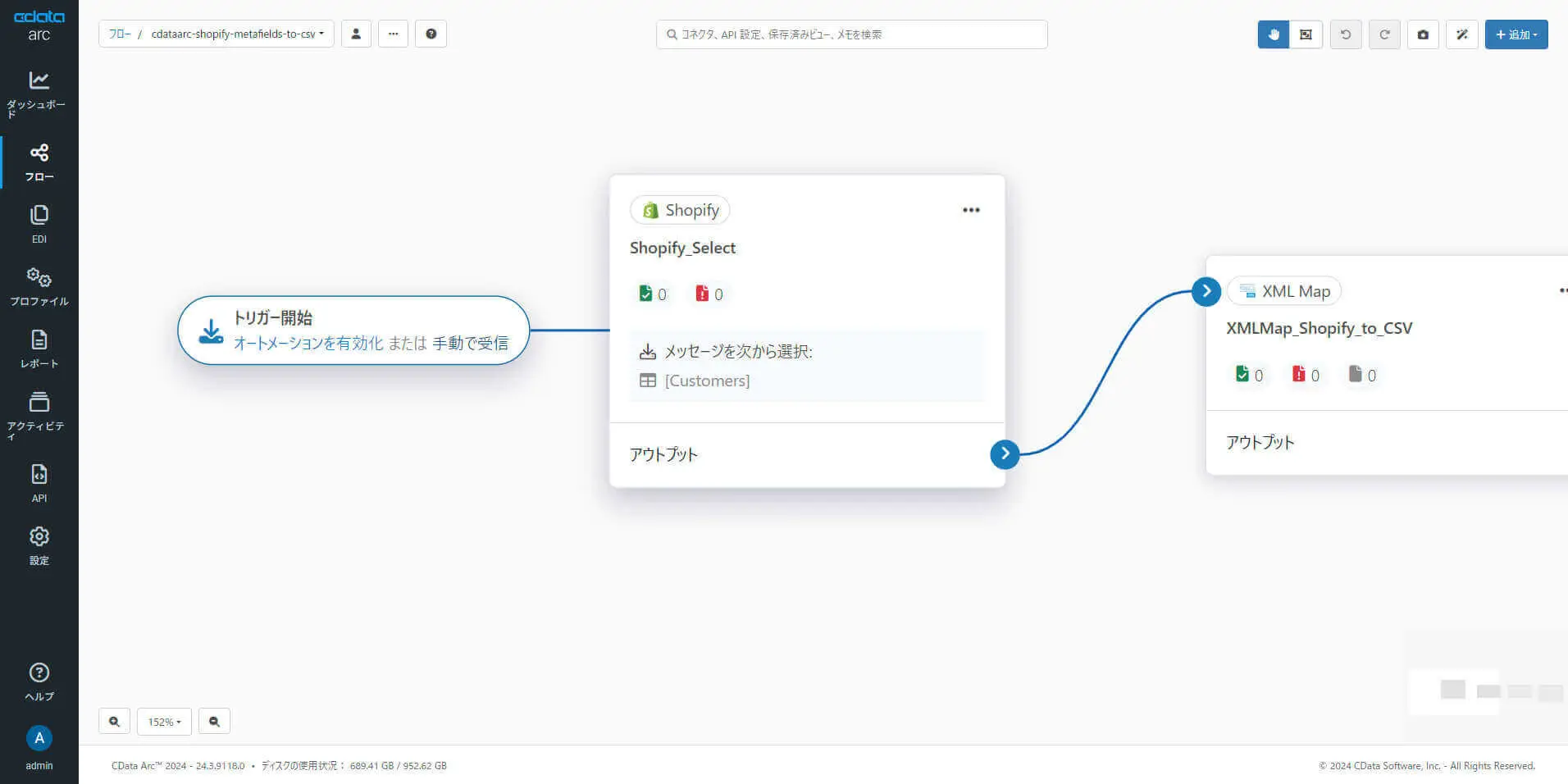The image size is (1568, 784).
Task: Open アクティビティ (Activity) in the sidebar
Action: tap(39, 415)
